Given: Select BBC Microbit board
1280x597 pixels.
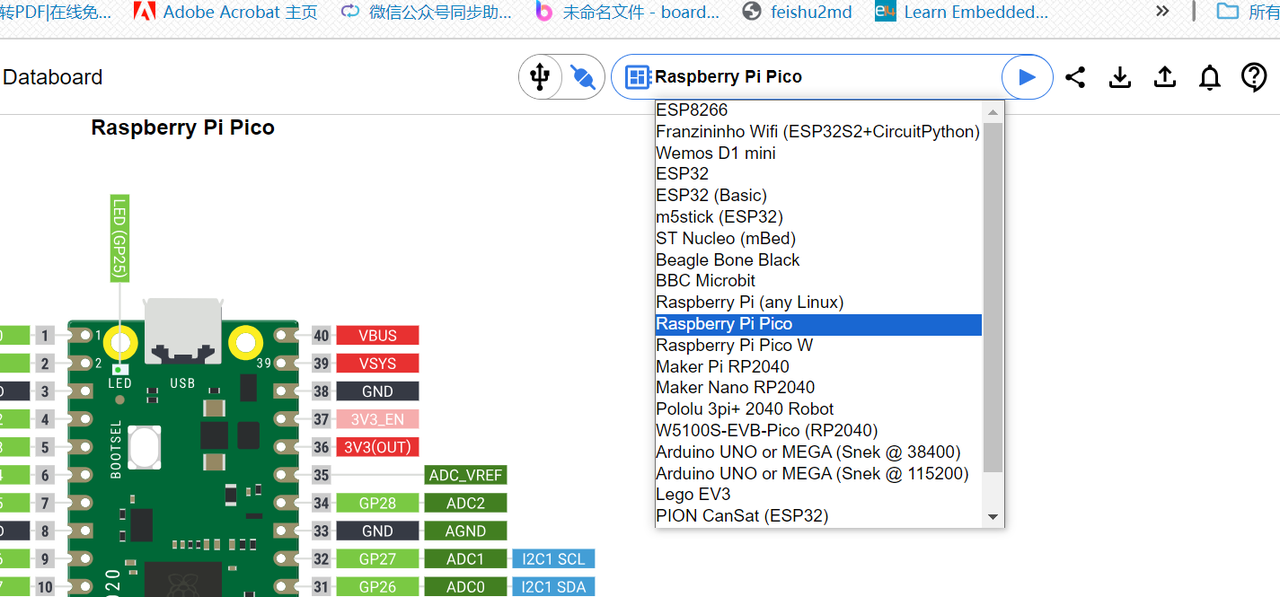Looking at the screenshot, I should click(x=818, y=281).
